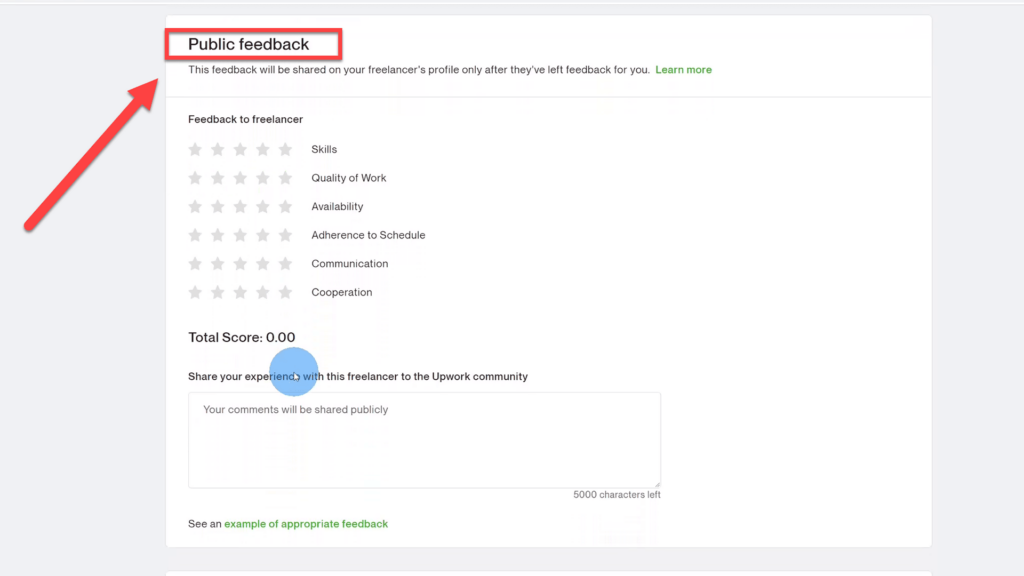Choose one star for Communication

(195, 264)
